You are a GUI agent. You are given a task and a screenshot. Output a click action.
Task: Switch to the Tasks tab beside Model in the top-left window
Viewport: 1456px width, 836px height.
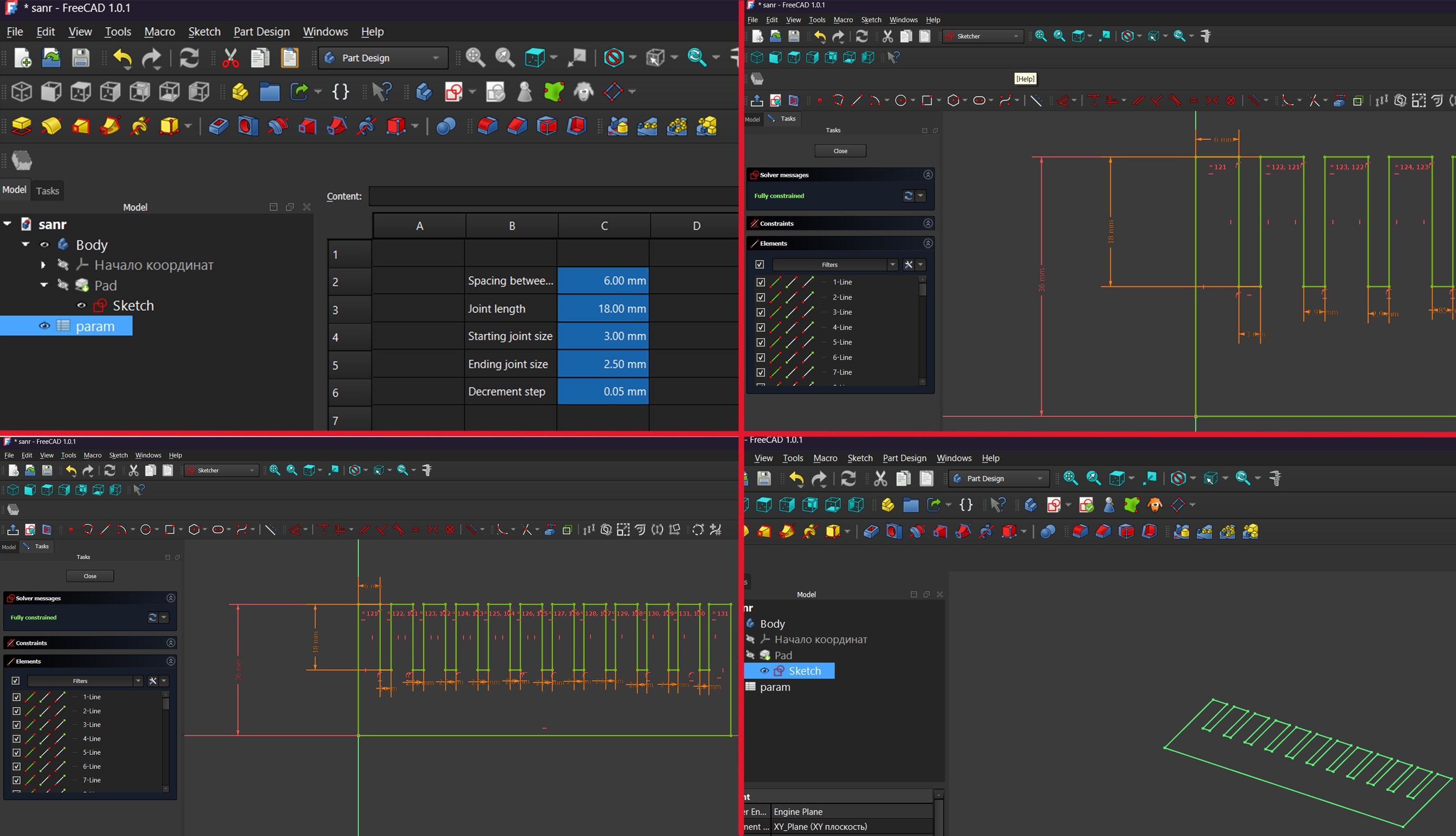point(47,191)
